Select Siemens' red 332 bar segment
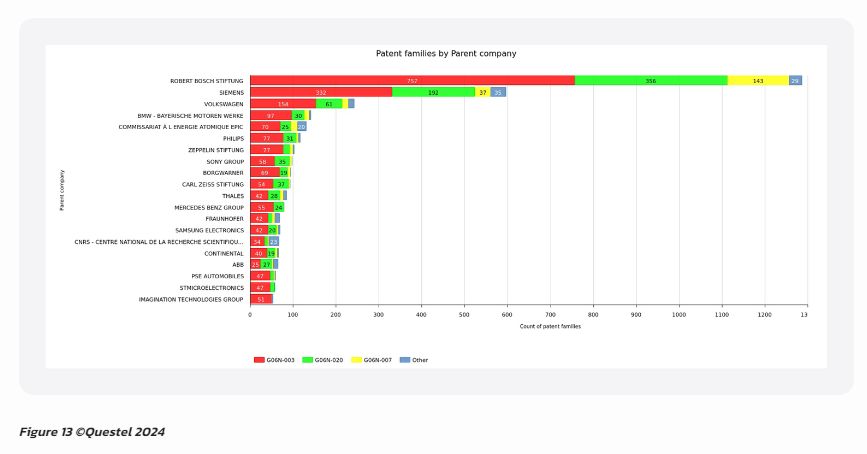867x454 pixels. 321,92
